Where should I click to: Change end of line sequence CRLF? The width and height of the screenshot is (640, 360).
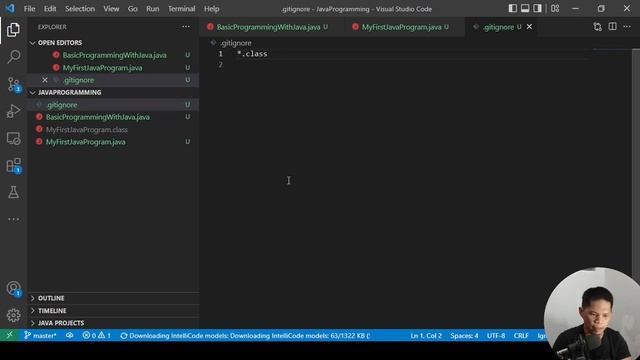tap(521, 336)
